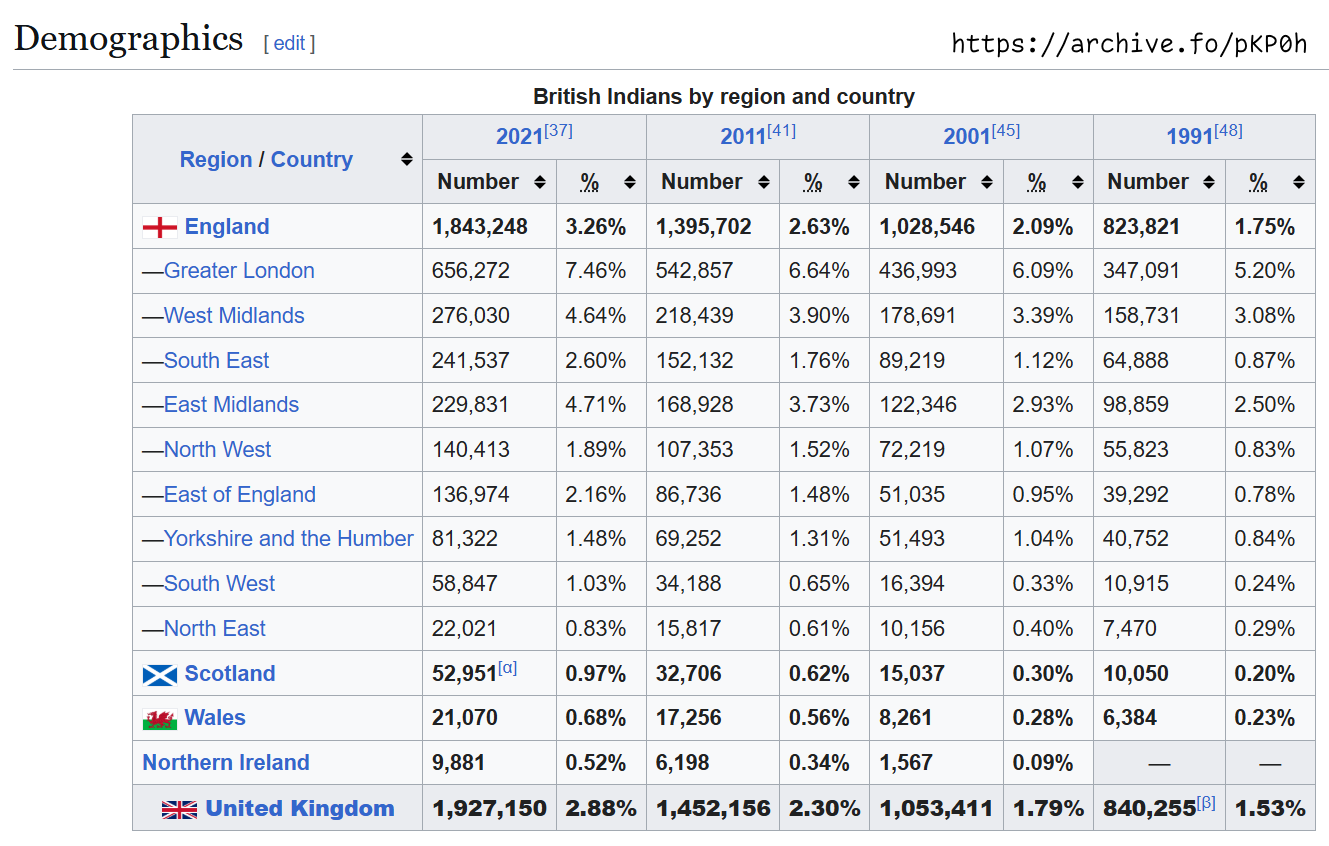Select North East 1991 number 7,470
This screenshot has width=1329, height=846.
[x=1130, y=629]
